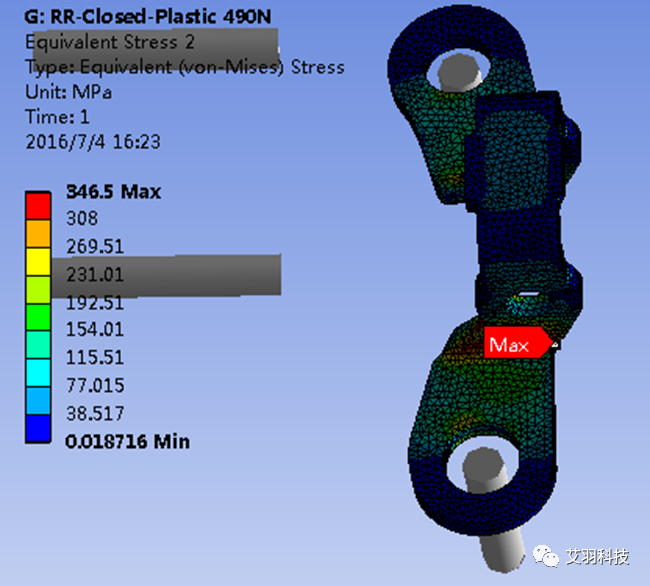Screen dimensions: 650x586
Task: Click the 'Equivalent Stress 2' label
Action: pyautogui.click(x=110, y=42)
